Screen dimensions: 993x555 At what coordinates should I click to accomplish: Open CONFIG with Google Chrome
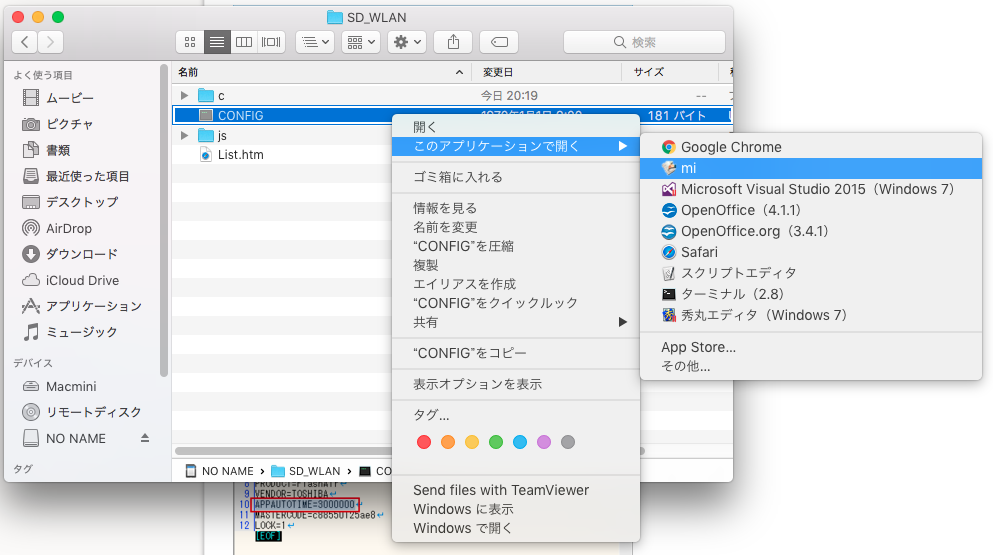(x=811, y=147)
